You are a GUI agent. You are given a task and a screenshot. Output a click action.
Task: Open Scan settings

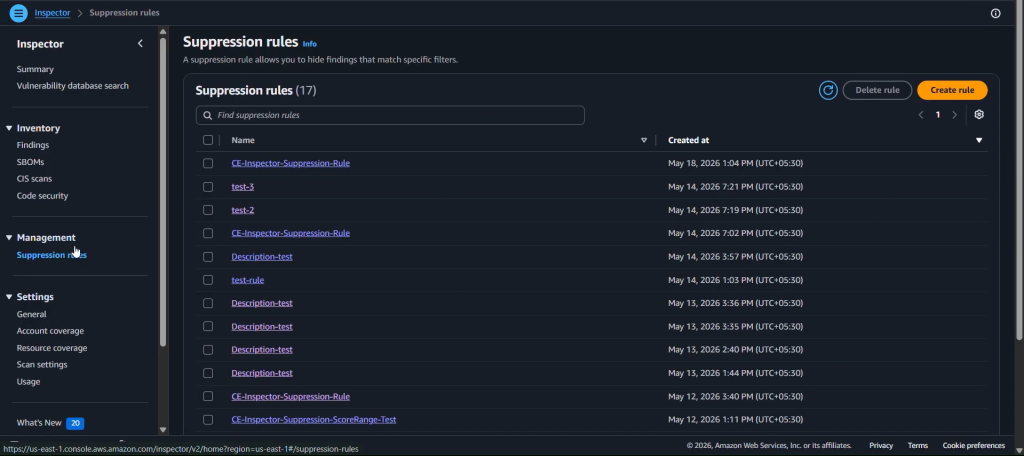point(42,365)
